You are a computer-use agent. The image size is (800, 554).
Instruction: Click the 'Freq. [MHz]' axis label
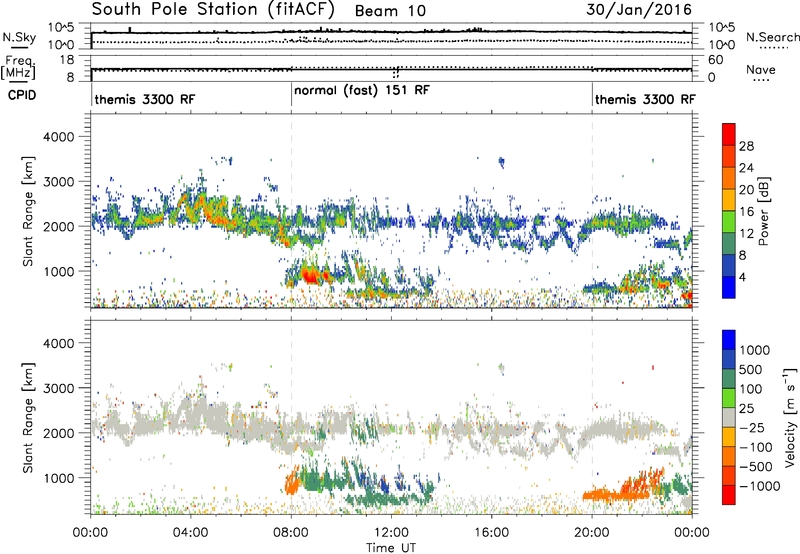(x=18, y=67)
